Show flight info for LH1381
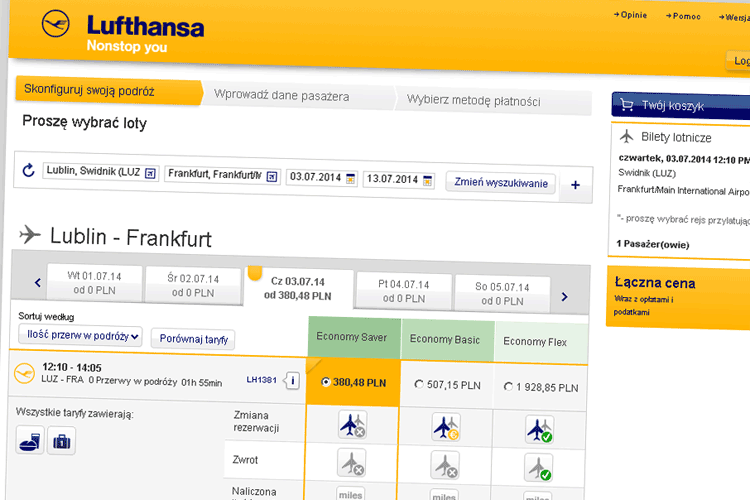This screenshot has width=750, height=500. (292, 381)
